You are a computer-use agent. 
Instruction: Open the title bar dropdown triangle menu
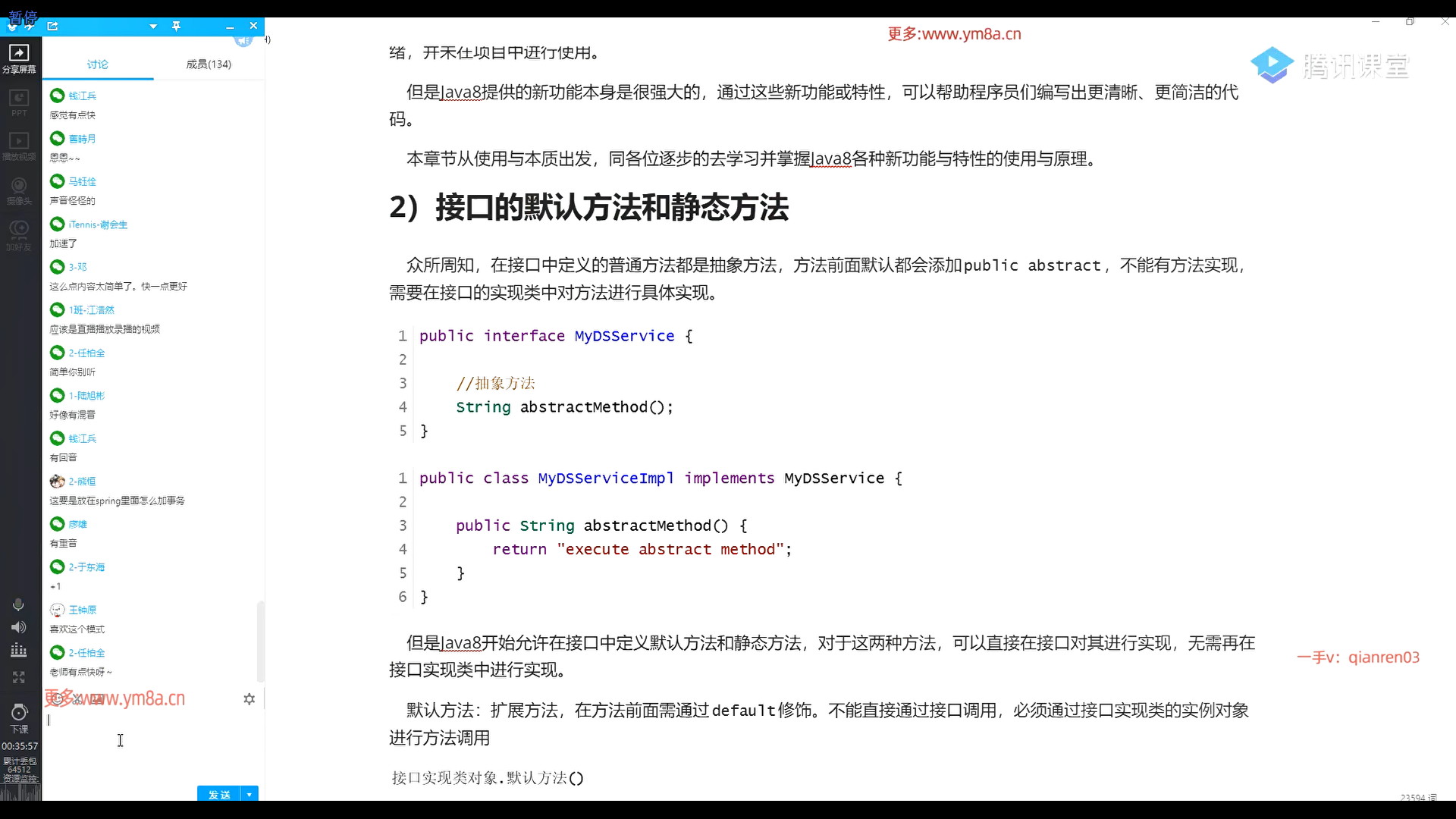(x=153, y=27)
